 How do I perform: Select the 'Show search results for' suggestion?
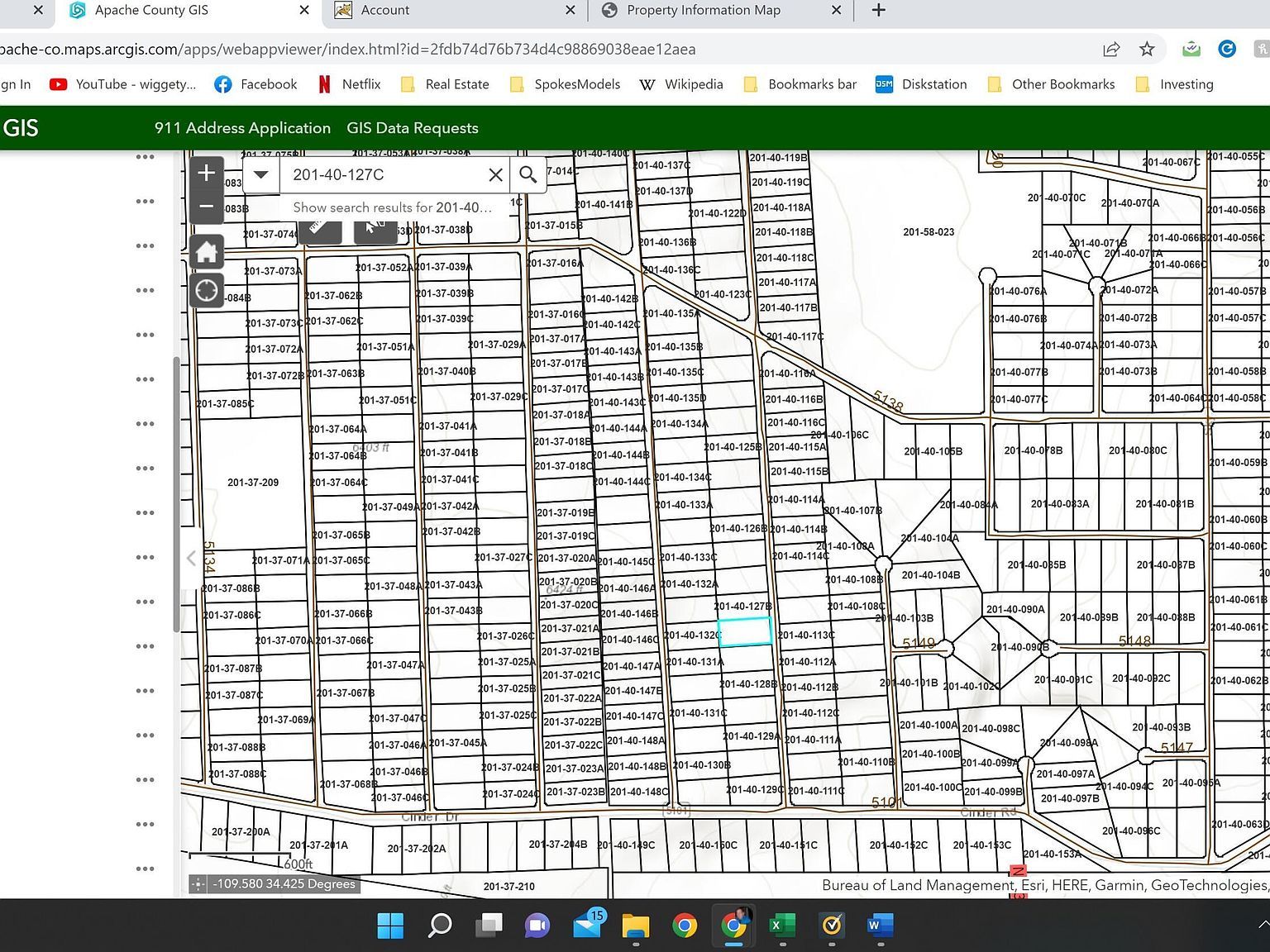392,207
